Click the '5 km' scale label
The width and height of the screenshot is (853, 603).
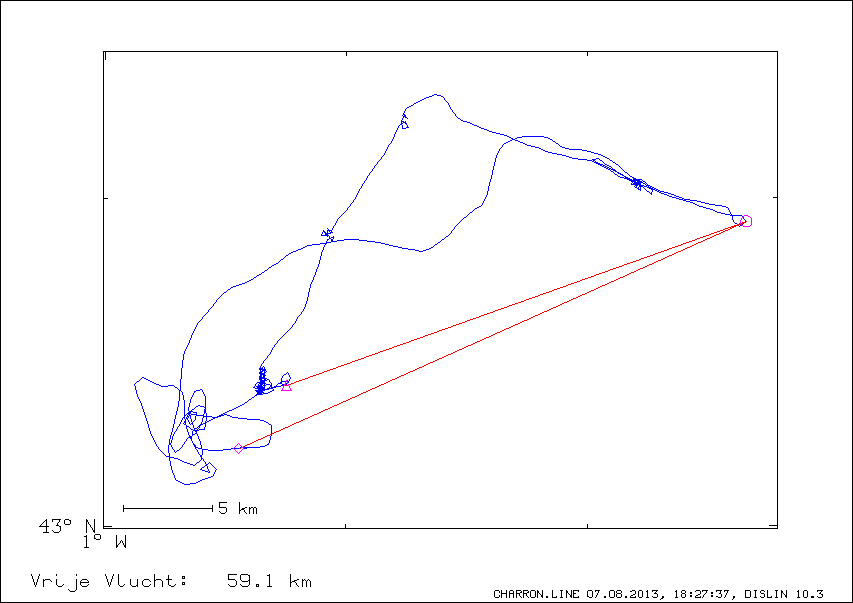tap(238, 508)
